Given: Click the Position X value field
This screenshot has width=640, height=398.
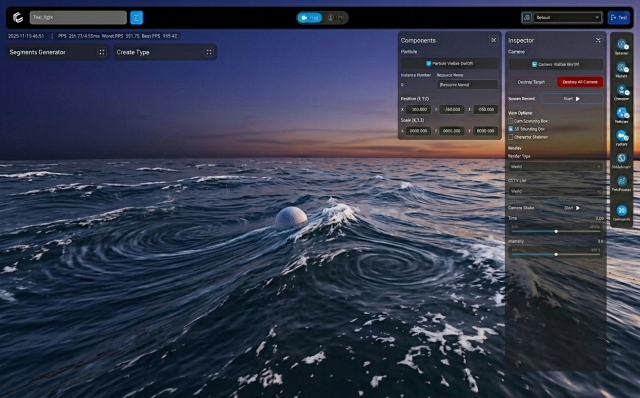Looking at the screenshot, I should (419, 109).
